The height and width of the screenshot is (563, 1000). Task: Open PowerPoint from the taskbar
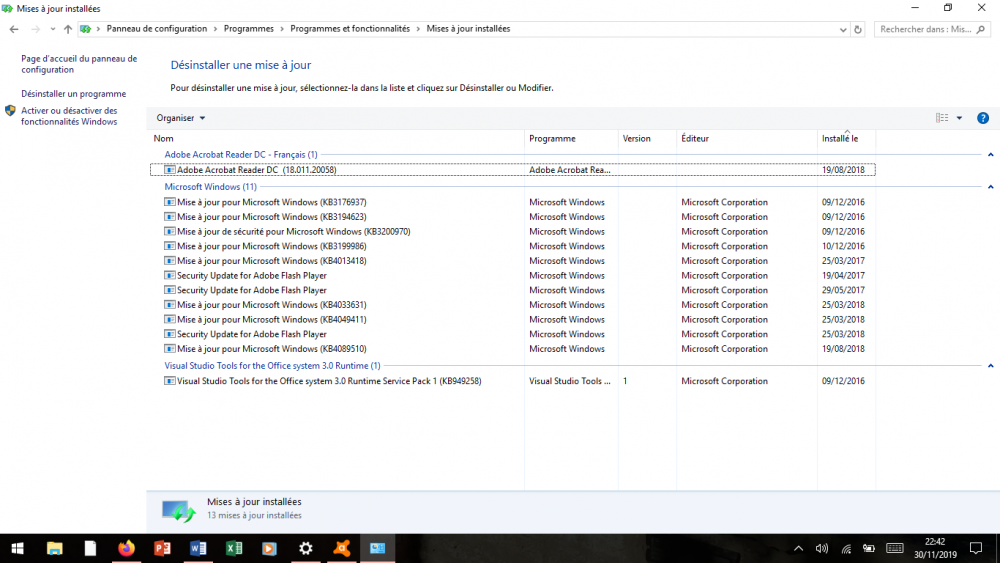(x=162, y=548)
